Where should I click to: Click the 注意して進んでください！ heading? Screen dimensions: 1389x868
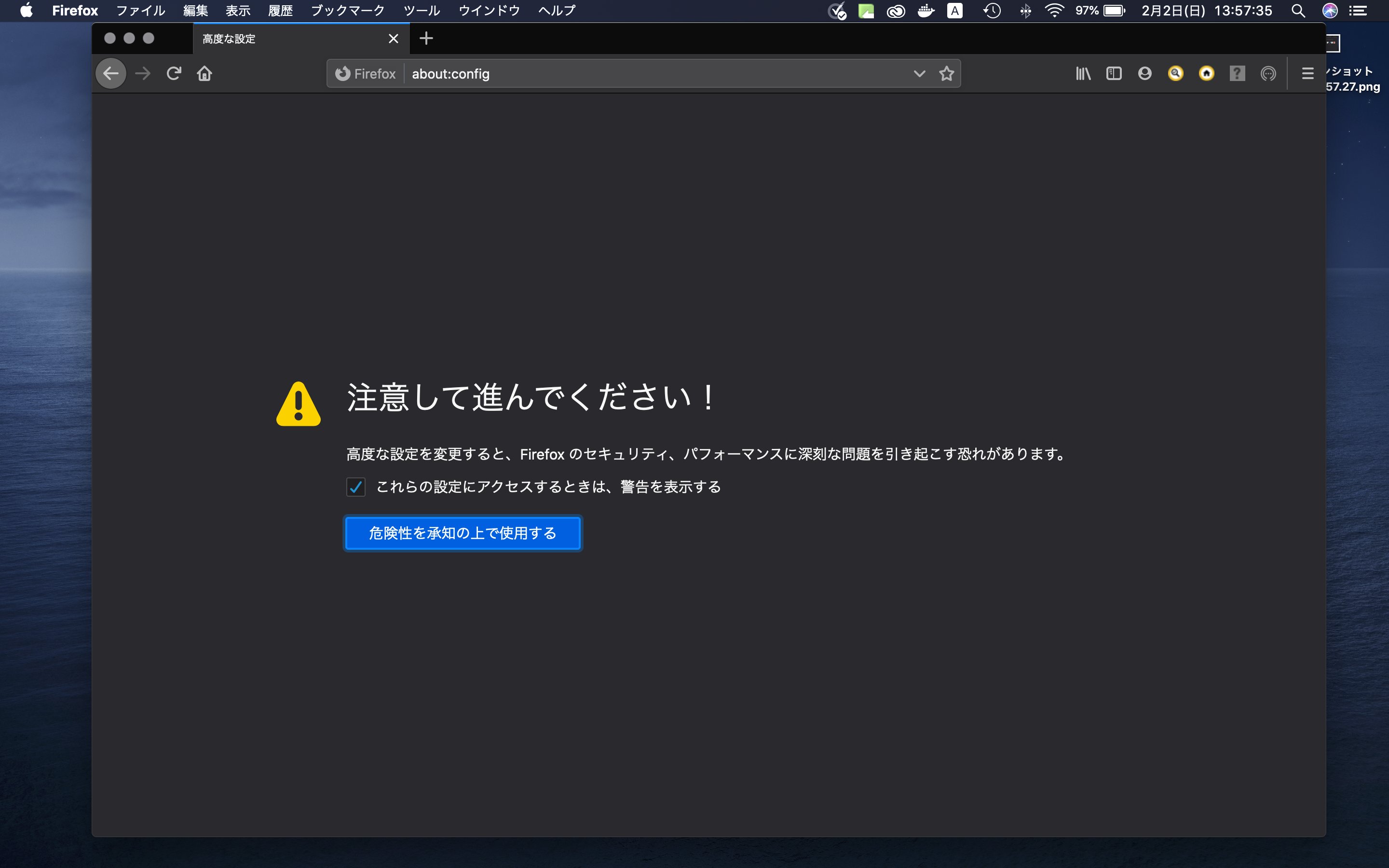(x=531, y=397)
